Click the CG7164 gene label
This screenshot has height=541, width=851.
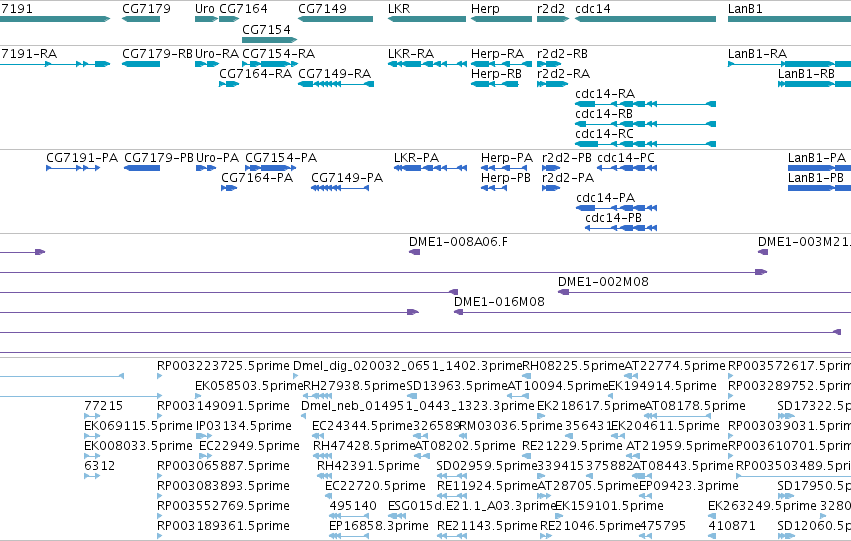243,9
